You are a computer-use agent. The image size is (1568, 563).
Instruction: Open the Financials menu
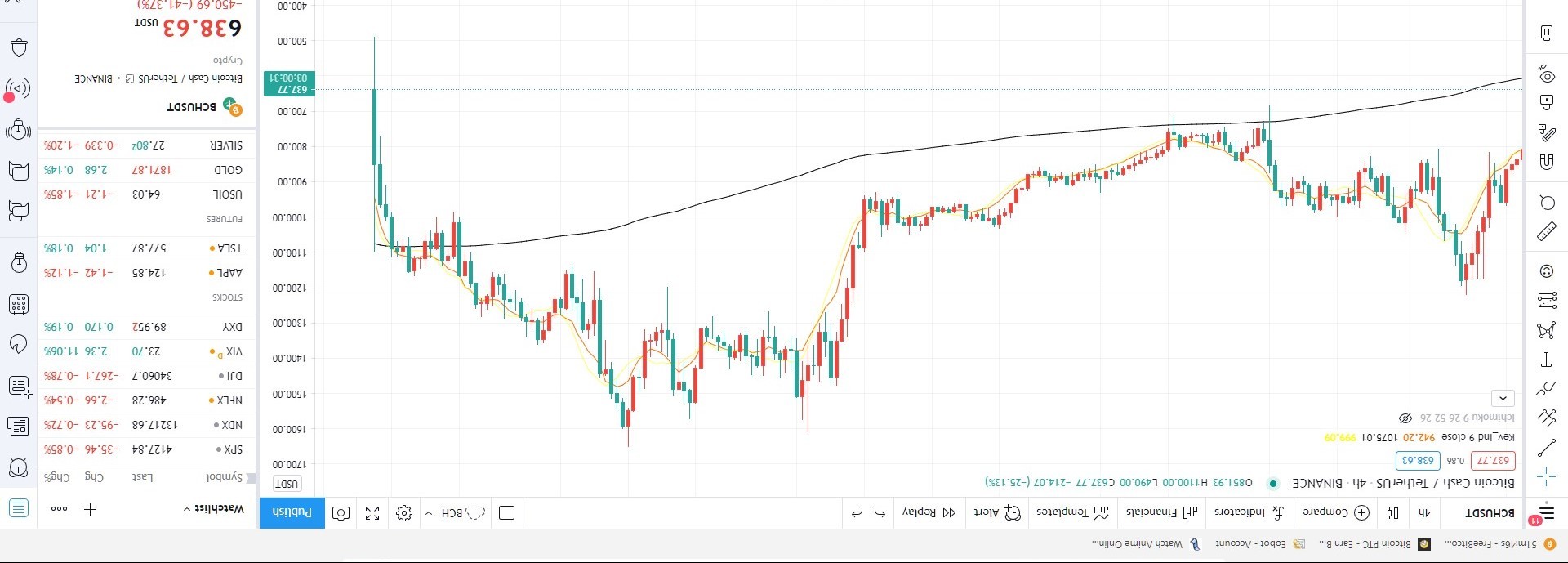(1160, 512)
